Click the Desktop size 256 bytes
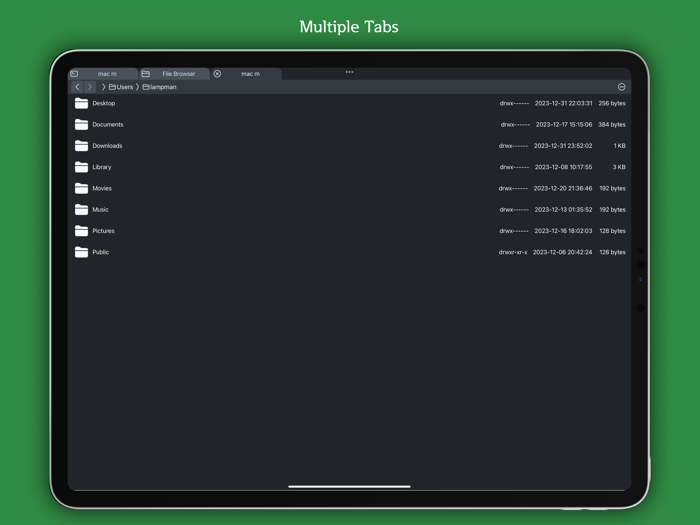The height and width of the screenshot is (525, 700). coord(612,103)
